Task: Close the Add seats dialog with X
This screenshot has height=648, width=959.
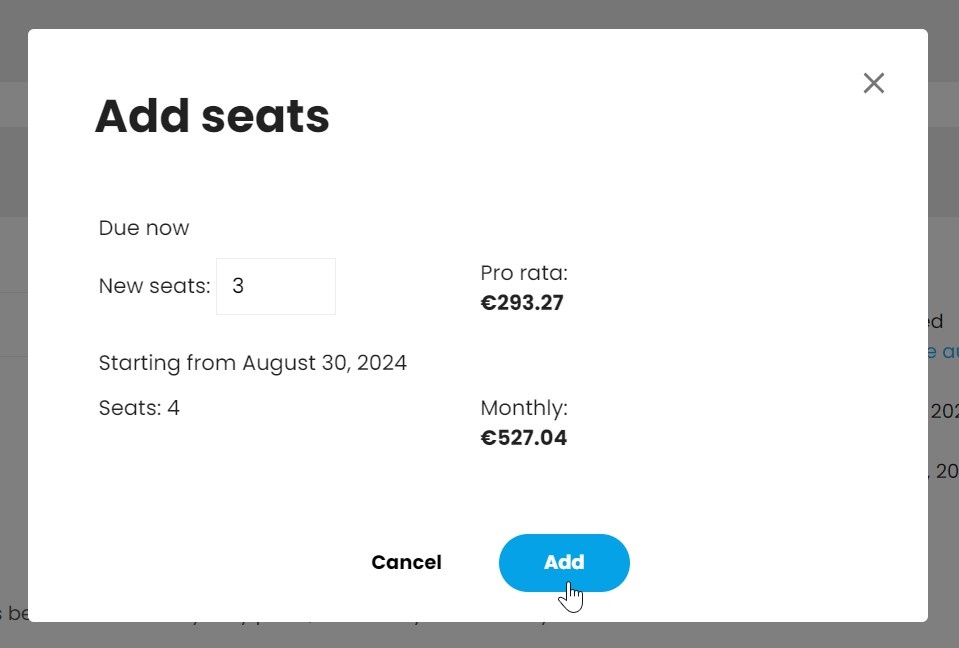Action: [873, 83]
